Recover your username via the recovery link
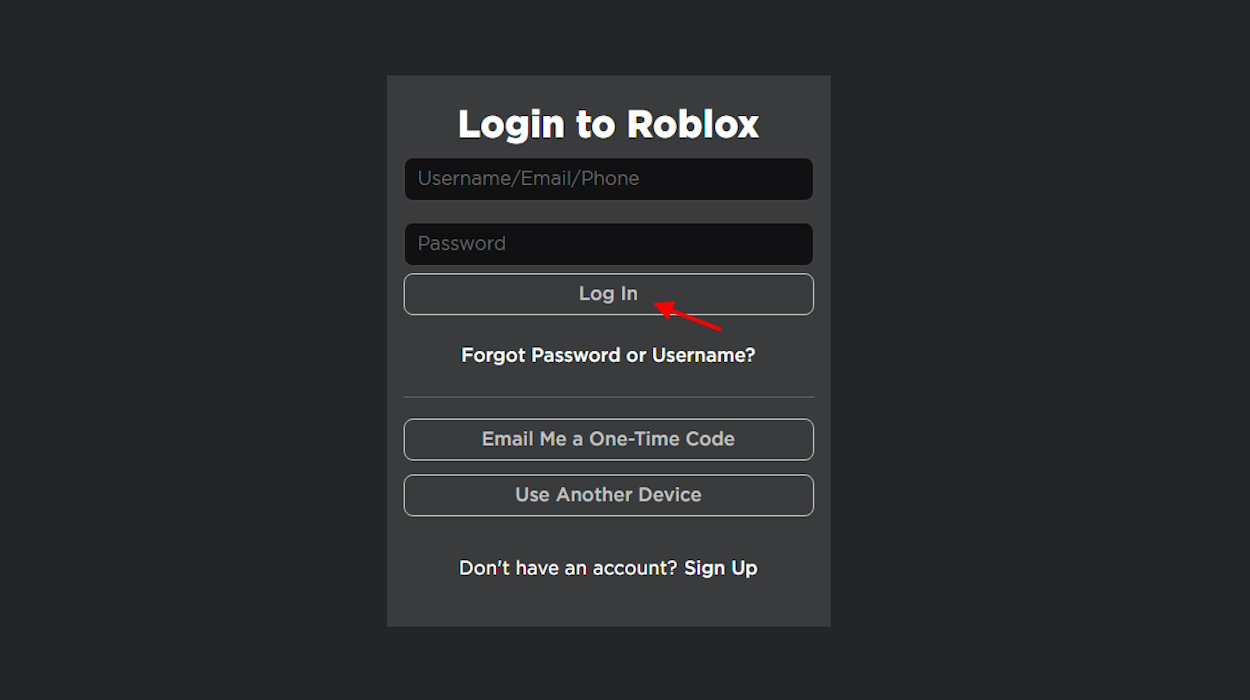This screenshot has width=1250, height=700. [608, 354]
